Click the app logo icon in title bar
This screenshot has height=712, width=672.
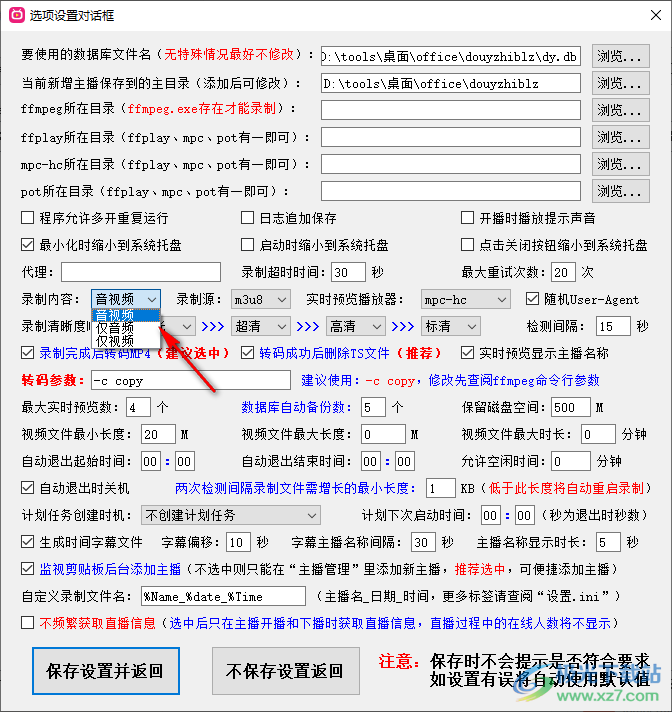click(17, 15)
